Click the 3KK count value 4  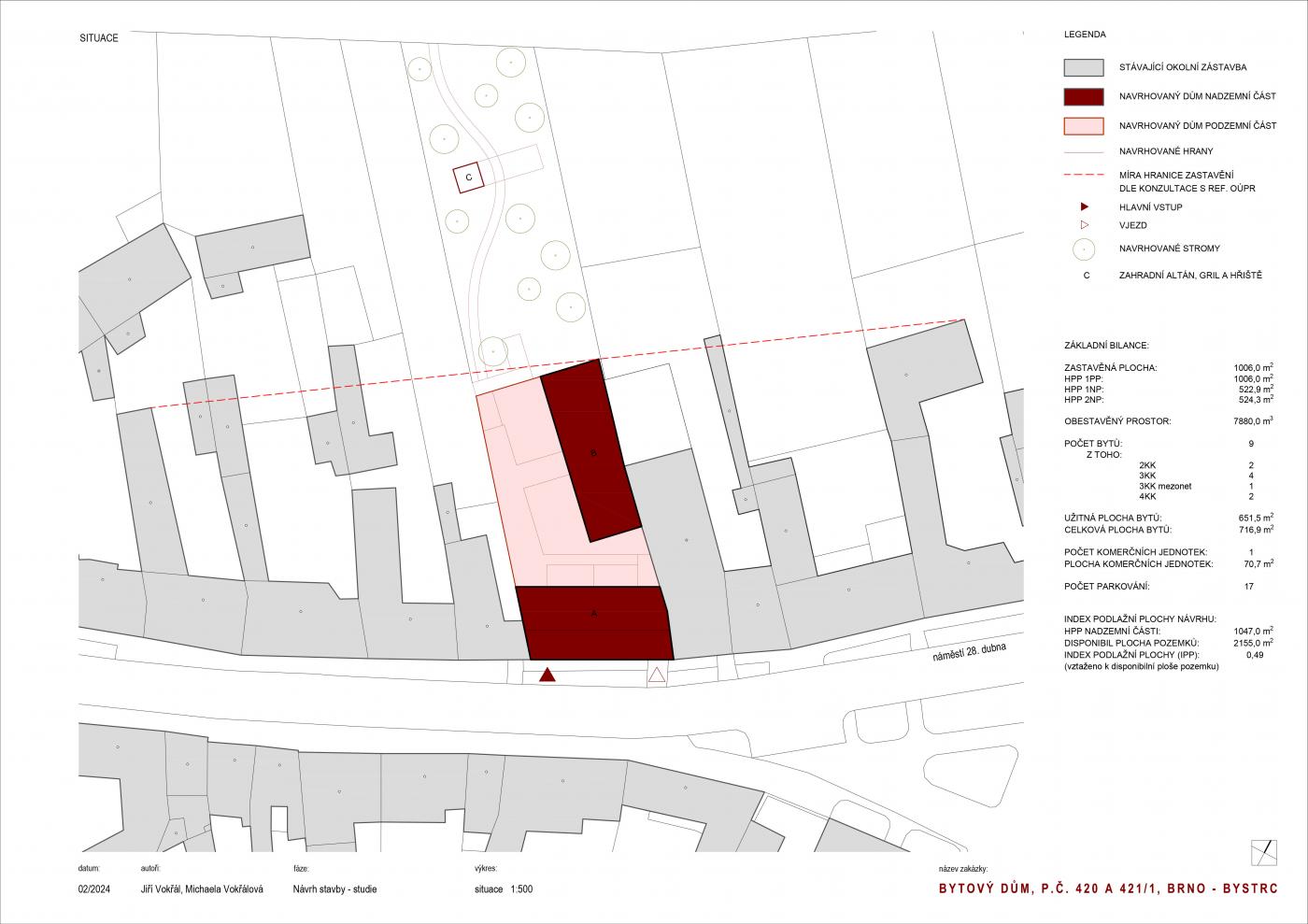point(1250,476)
